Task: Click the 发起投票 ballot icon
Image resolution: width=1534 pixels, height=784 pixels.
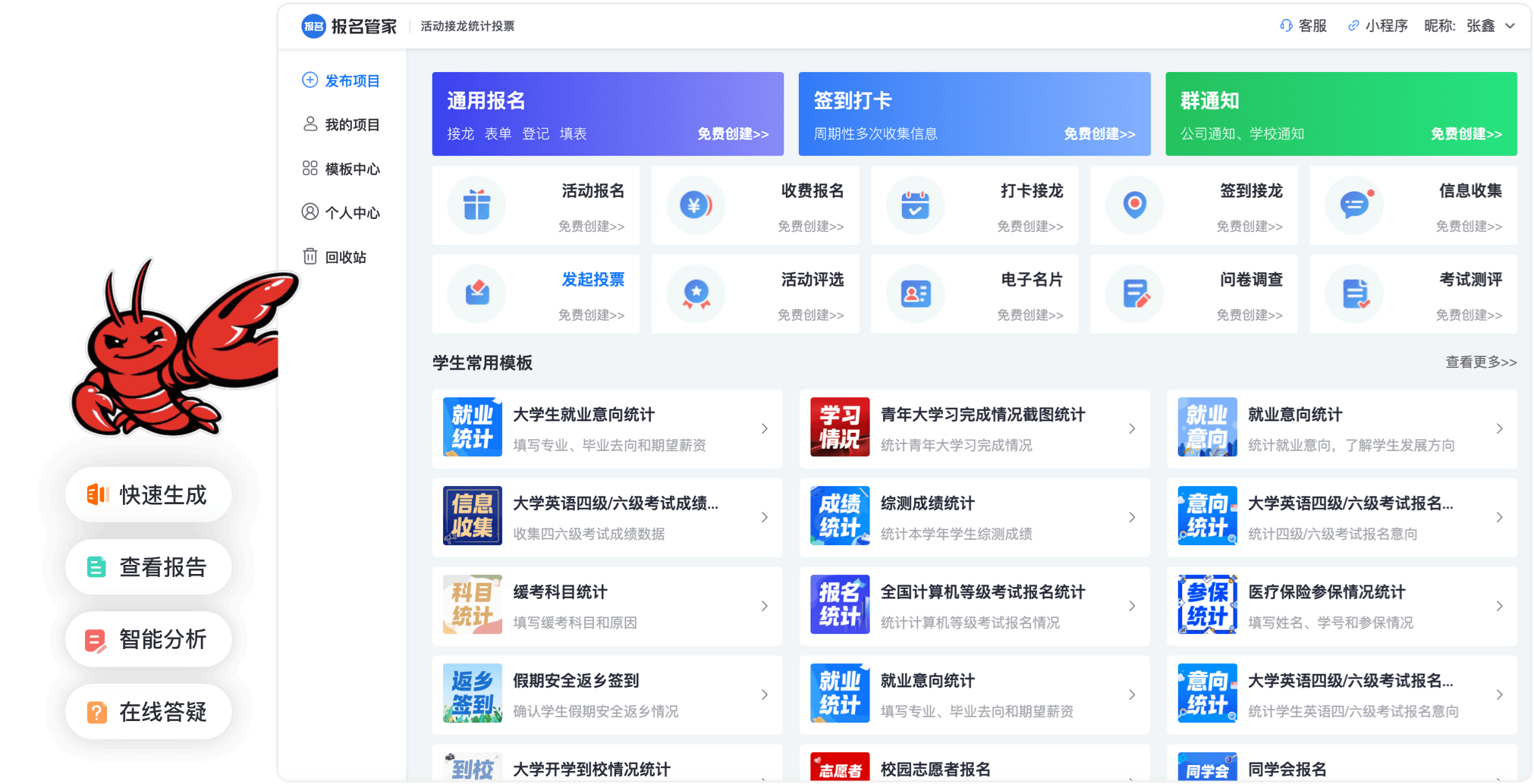Action: point(476,293)
